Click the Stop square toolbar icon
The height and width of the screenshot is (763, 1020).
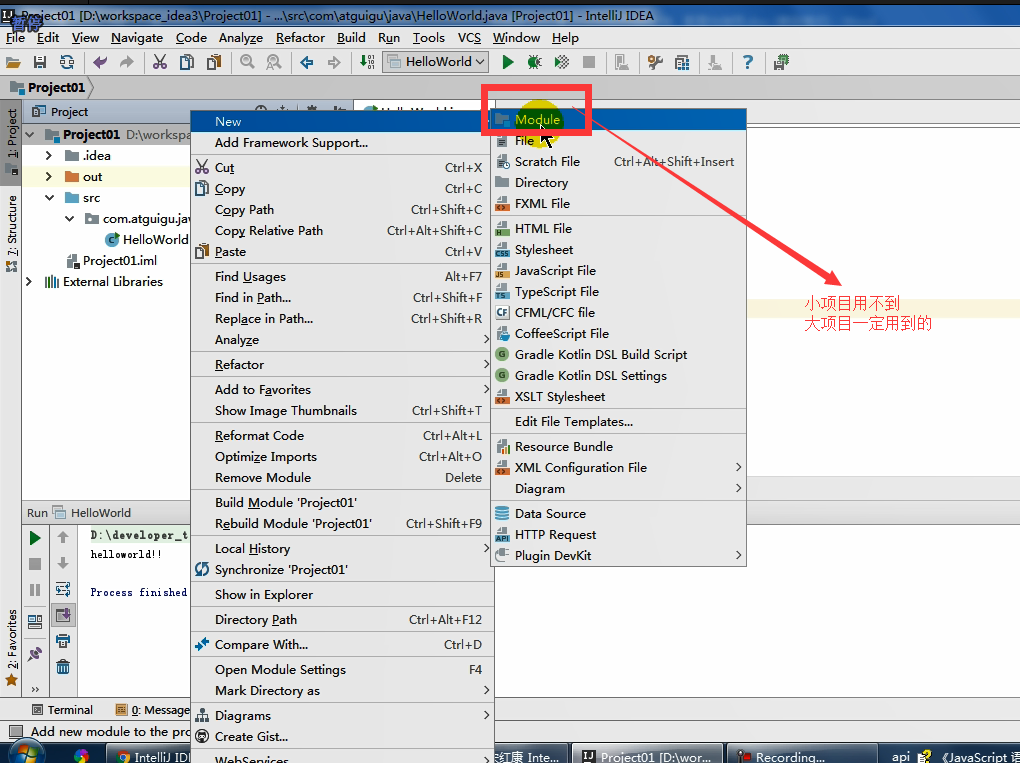click(x=589, y=62)
